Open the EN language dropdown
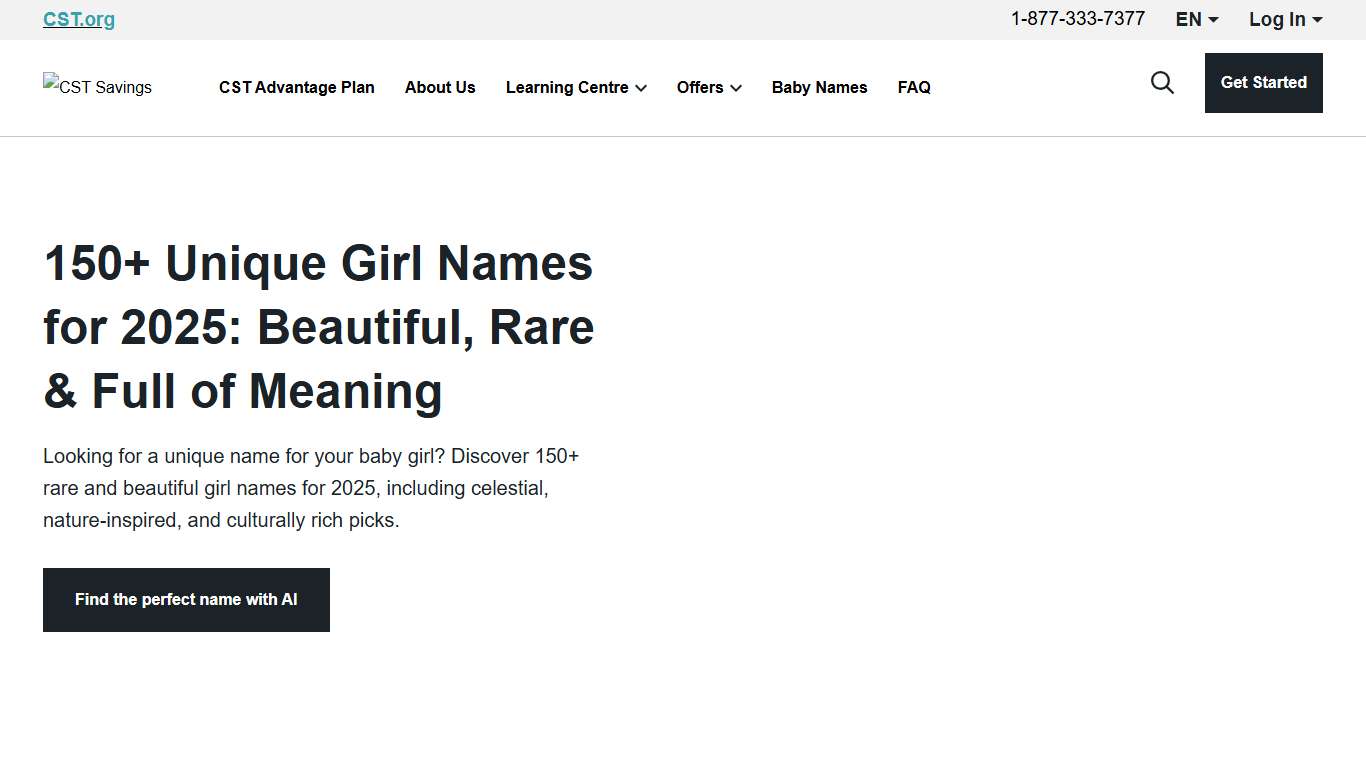 [x=1196, y=19]
